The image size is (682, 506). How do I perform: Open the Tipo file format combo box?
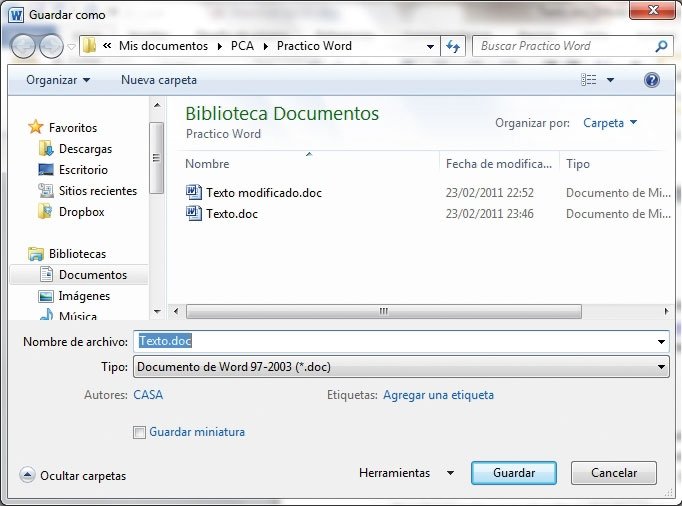[x=401, y=366]
